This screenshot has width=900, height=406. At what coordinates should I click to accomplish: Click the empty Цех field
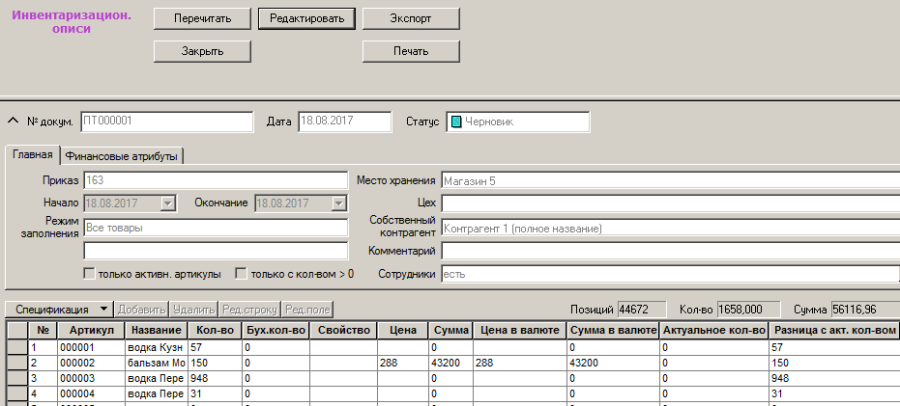[670, 203]
